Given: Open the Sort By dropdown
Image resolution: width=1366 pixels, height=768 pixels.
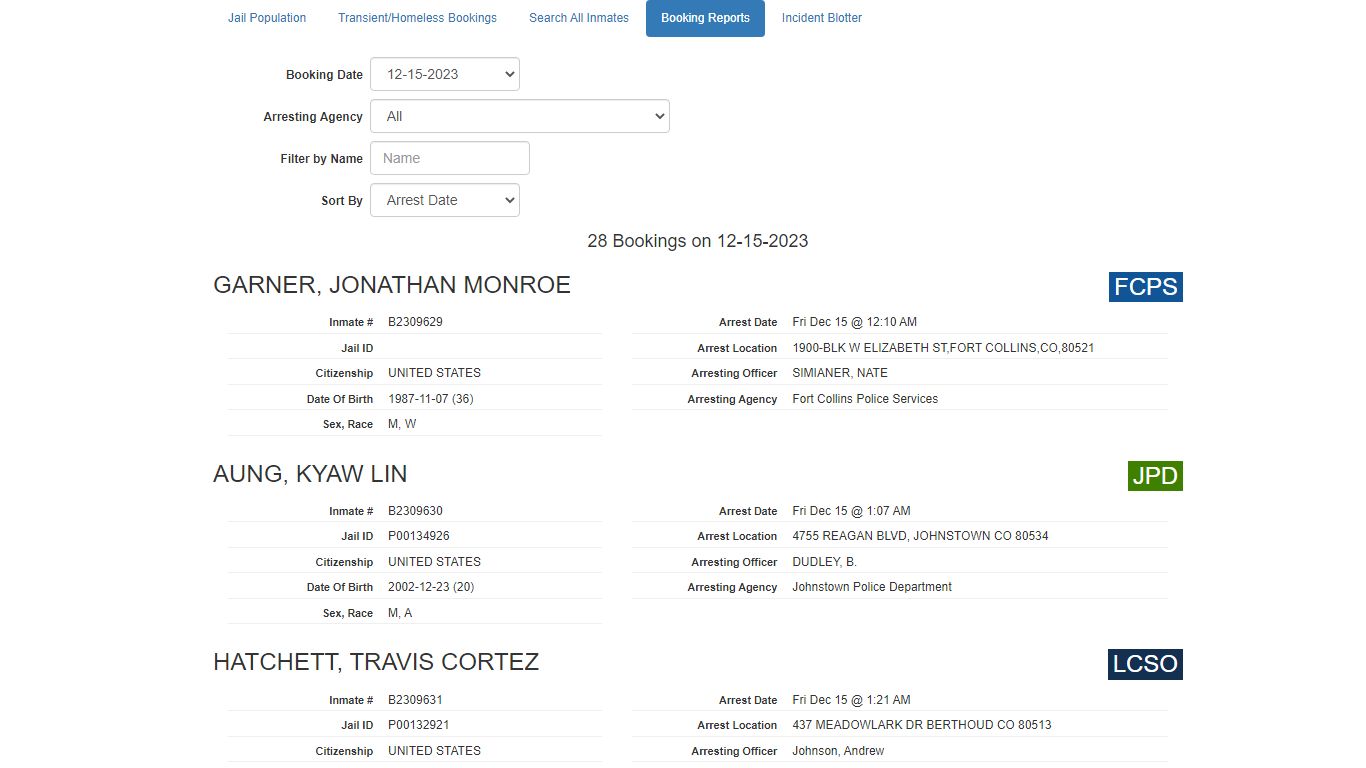Looking at the screenshot, I should [x=445, y=200].
